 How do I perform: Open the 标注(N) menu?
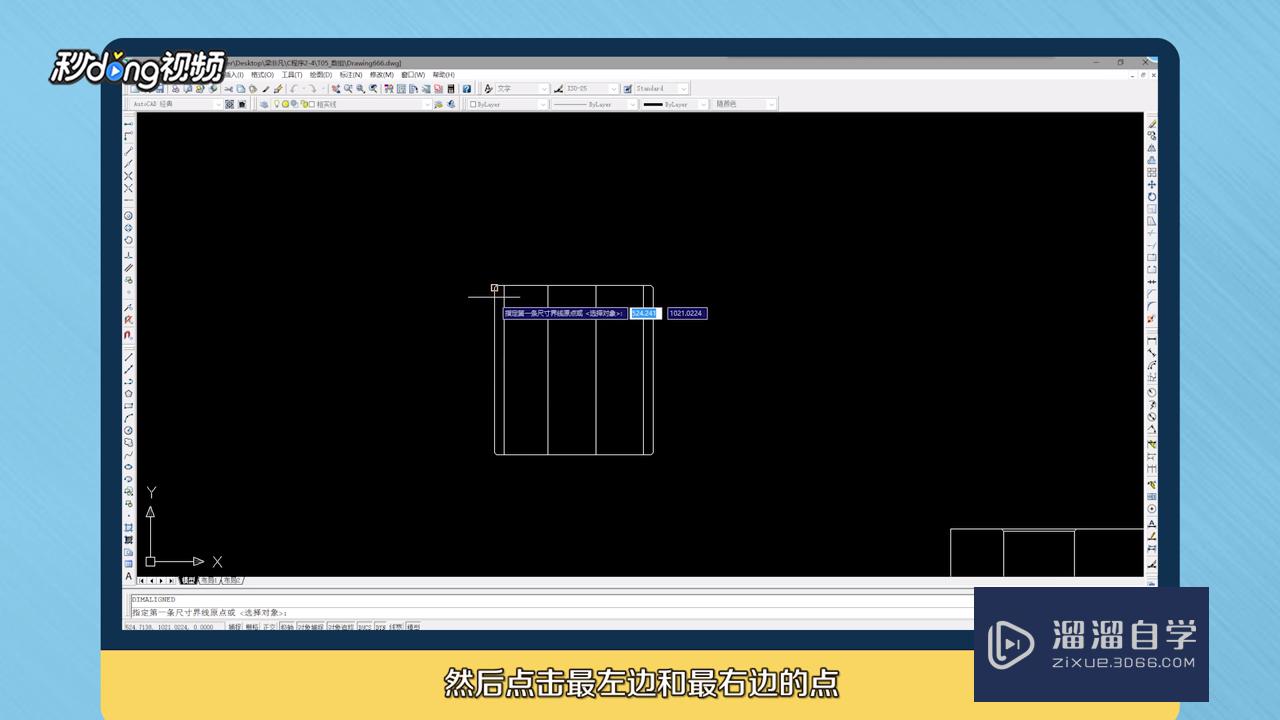tap(350, 74)
